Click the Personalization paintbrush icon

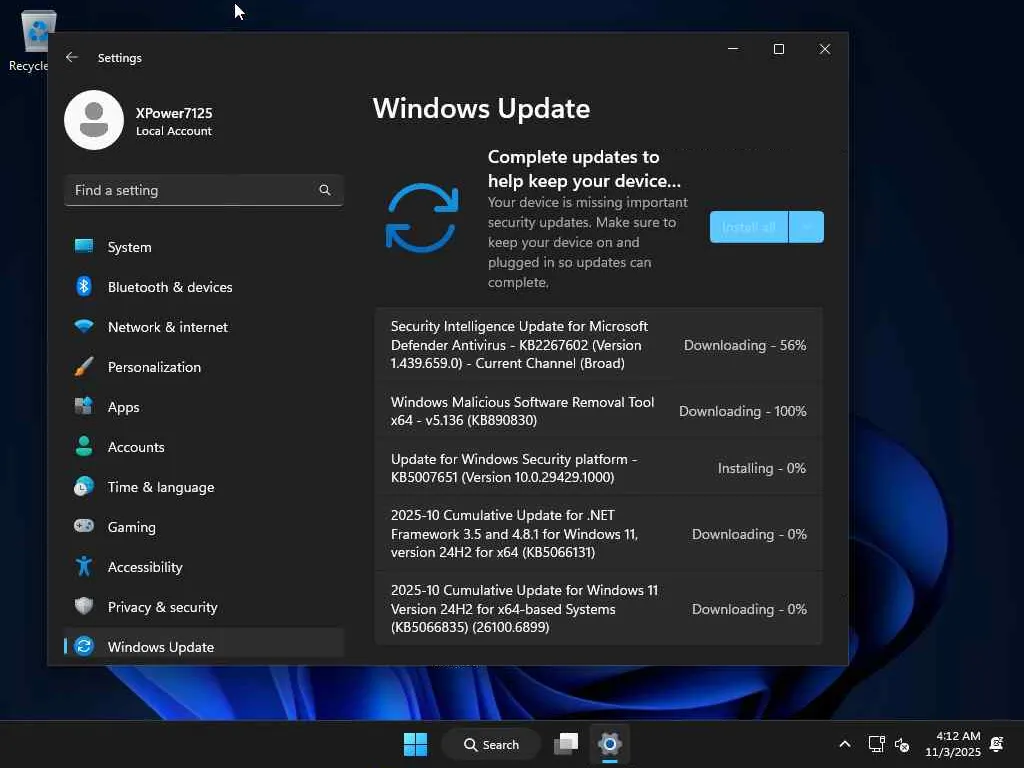[x=84, y=366]
